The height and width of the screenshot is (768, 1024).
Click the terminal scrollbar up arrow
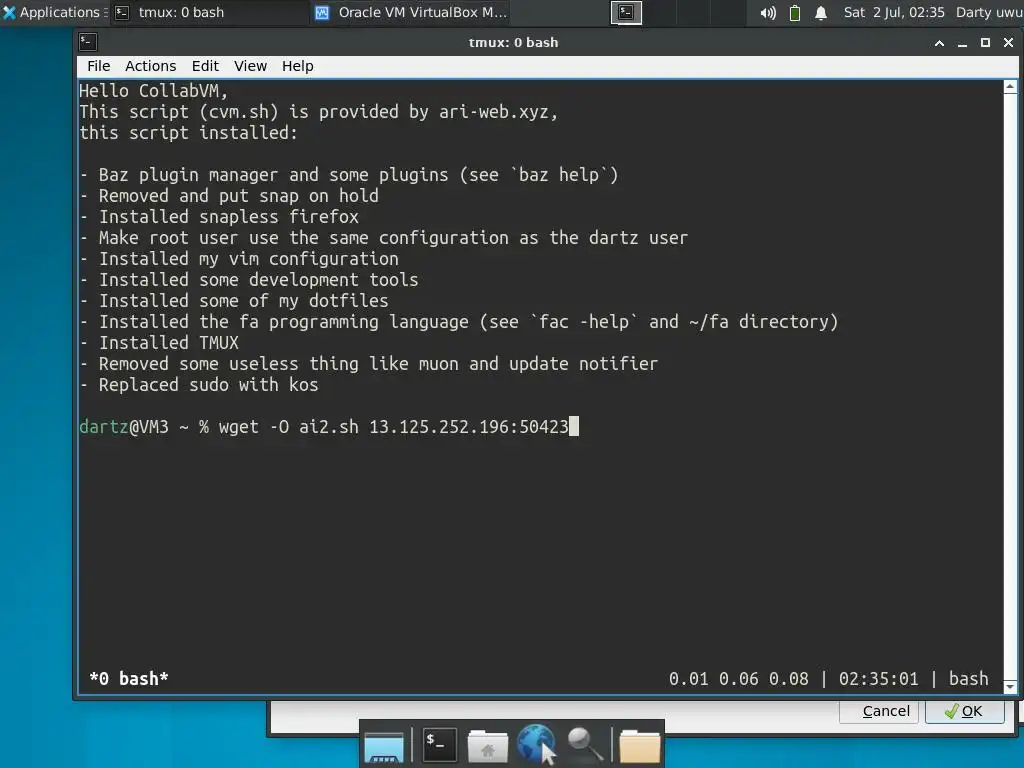1010,86
